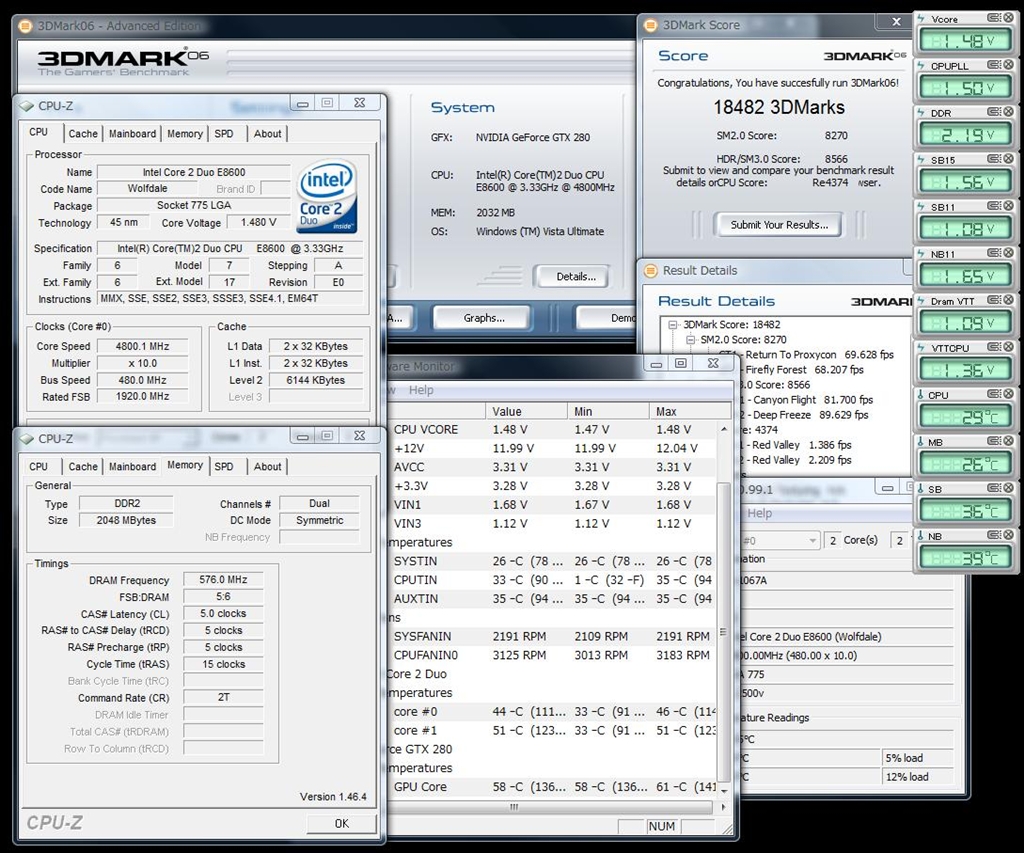Image resolution: width=1024 pixels, height=853 pixels.
Task: Click Hardware Monitor vertical scrollbar down arrow
Action: (724, 791)
